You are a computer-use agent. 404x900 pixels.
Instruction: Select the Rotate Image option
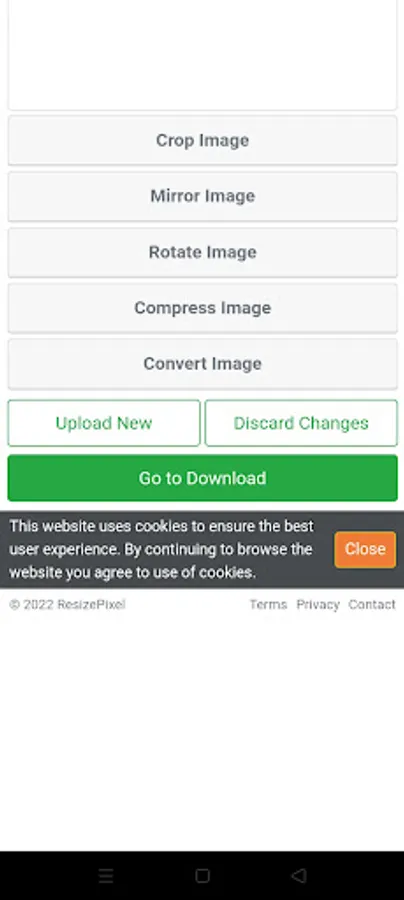pyautogui.click(x=202, y=252)
